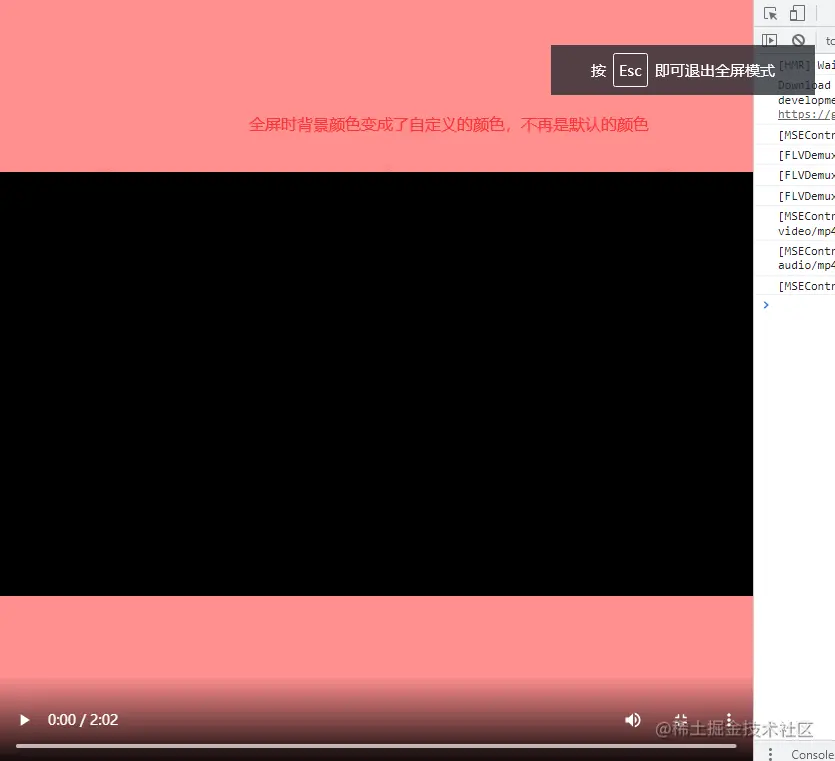
Task: Mute the video using the volume icon
Action: tap(632, 719)
